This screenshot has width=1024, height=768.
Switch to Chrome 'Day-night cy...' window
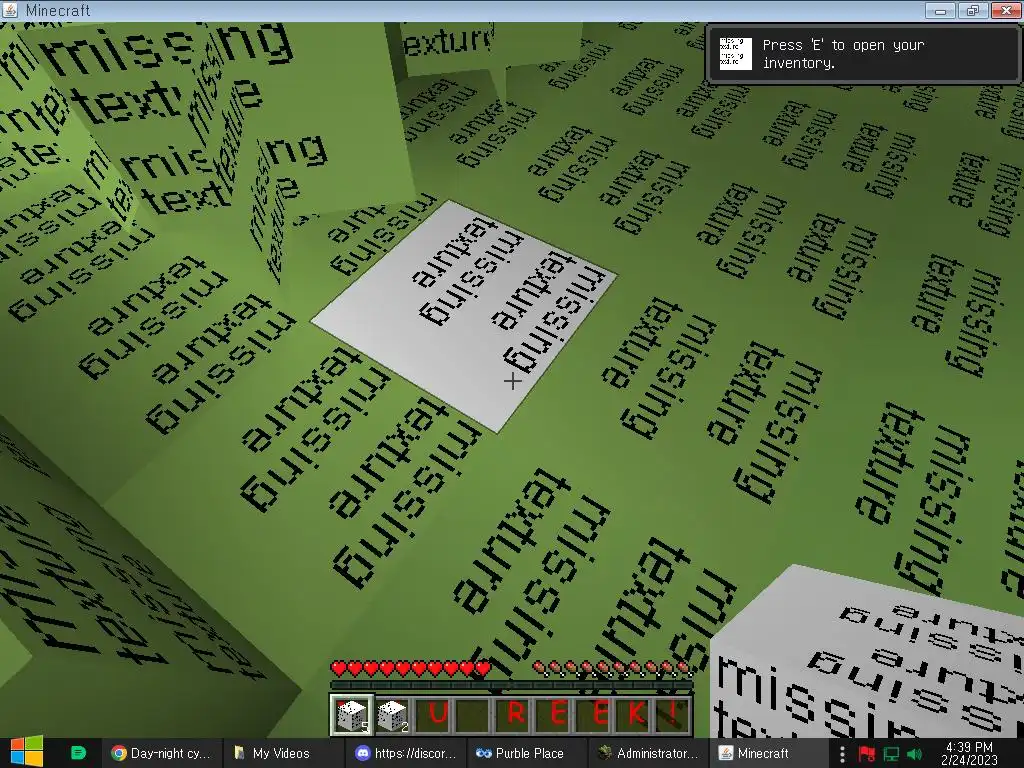pyautogui.click(x=161, y=753)
